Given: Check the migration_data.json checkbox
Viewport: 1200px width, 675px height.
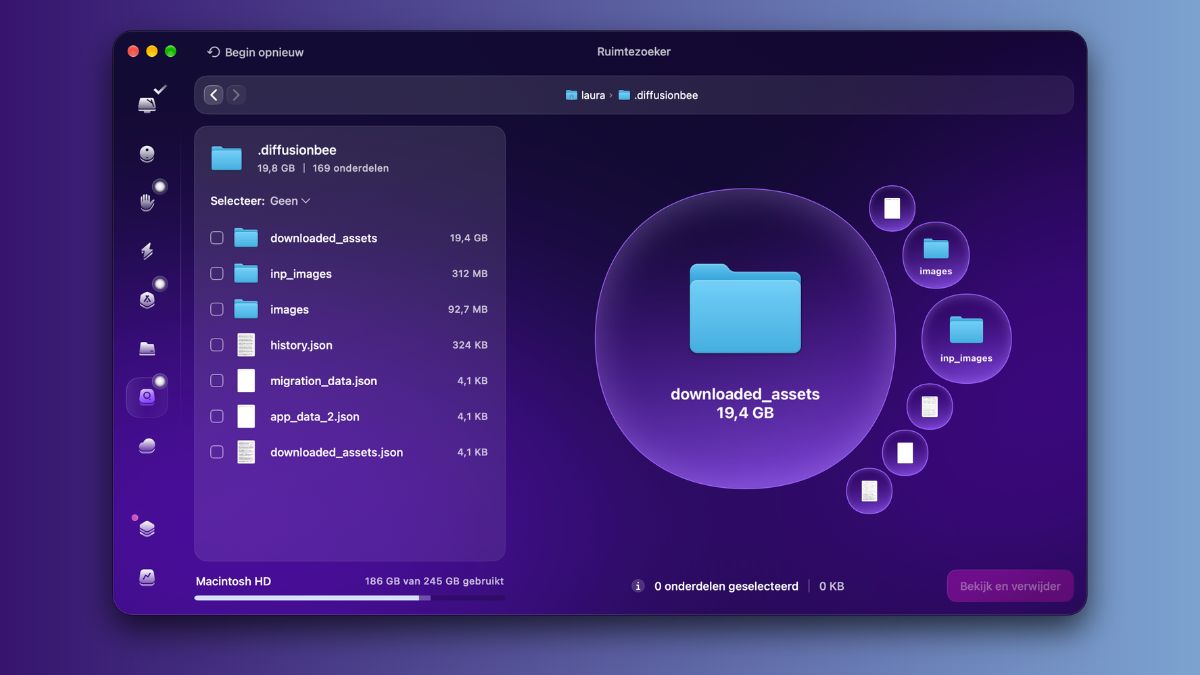Looking at the screenshot, I should point(217,381).
